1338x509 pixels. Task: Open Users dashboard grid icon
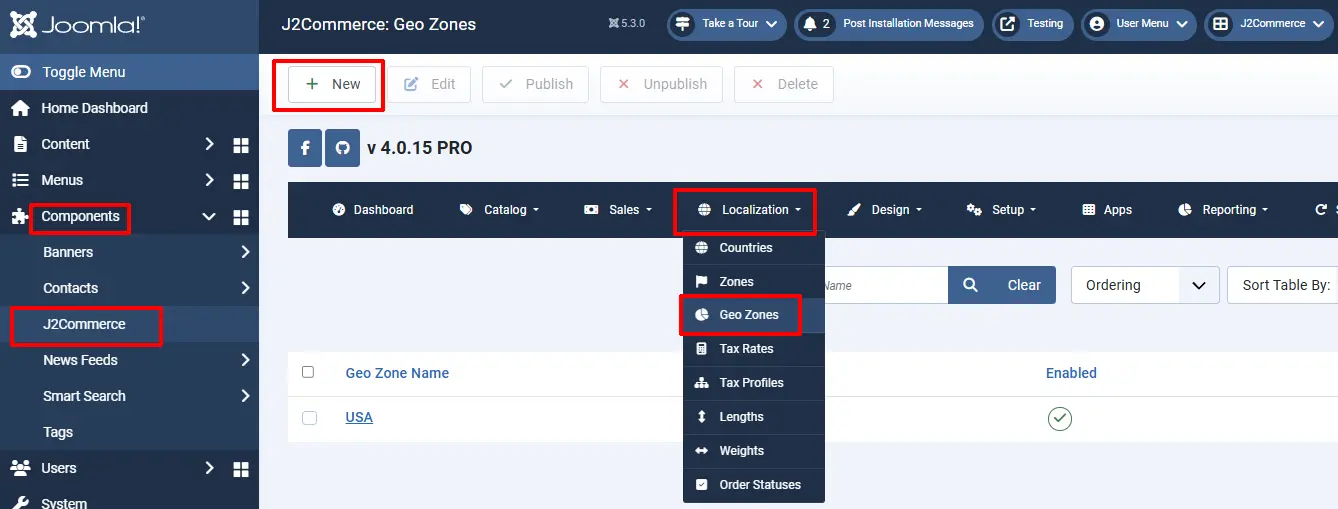pos(241,469)
